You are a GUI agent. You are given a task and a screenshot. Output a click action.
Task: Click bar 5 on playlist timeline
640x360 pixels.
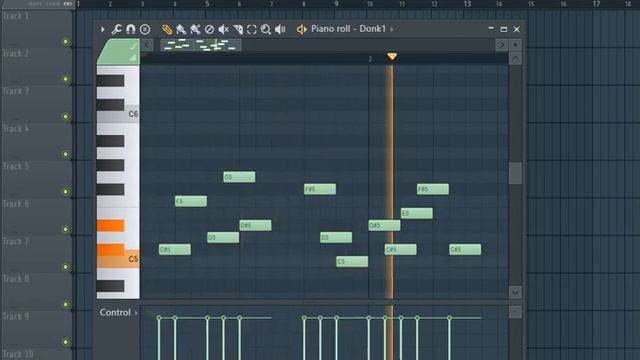pyautogui.click(x=207, y=4)
